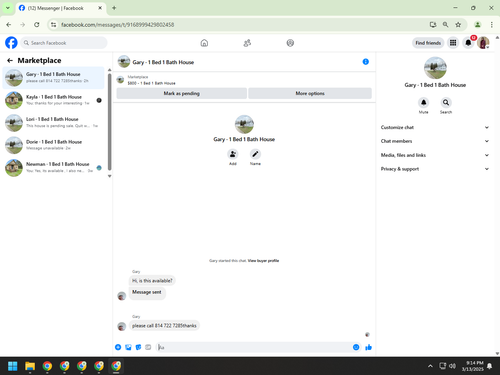Open Kayla - 1 Bed 1 Bath House conversation

click(53, 100)
